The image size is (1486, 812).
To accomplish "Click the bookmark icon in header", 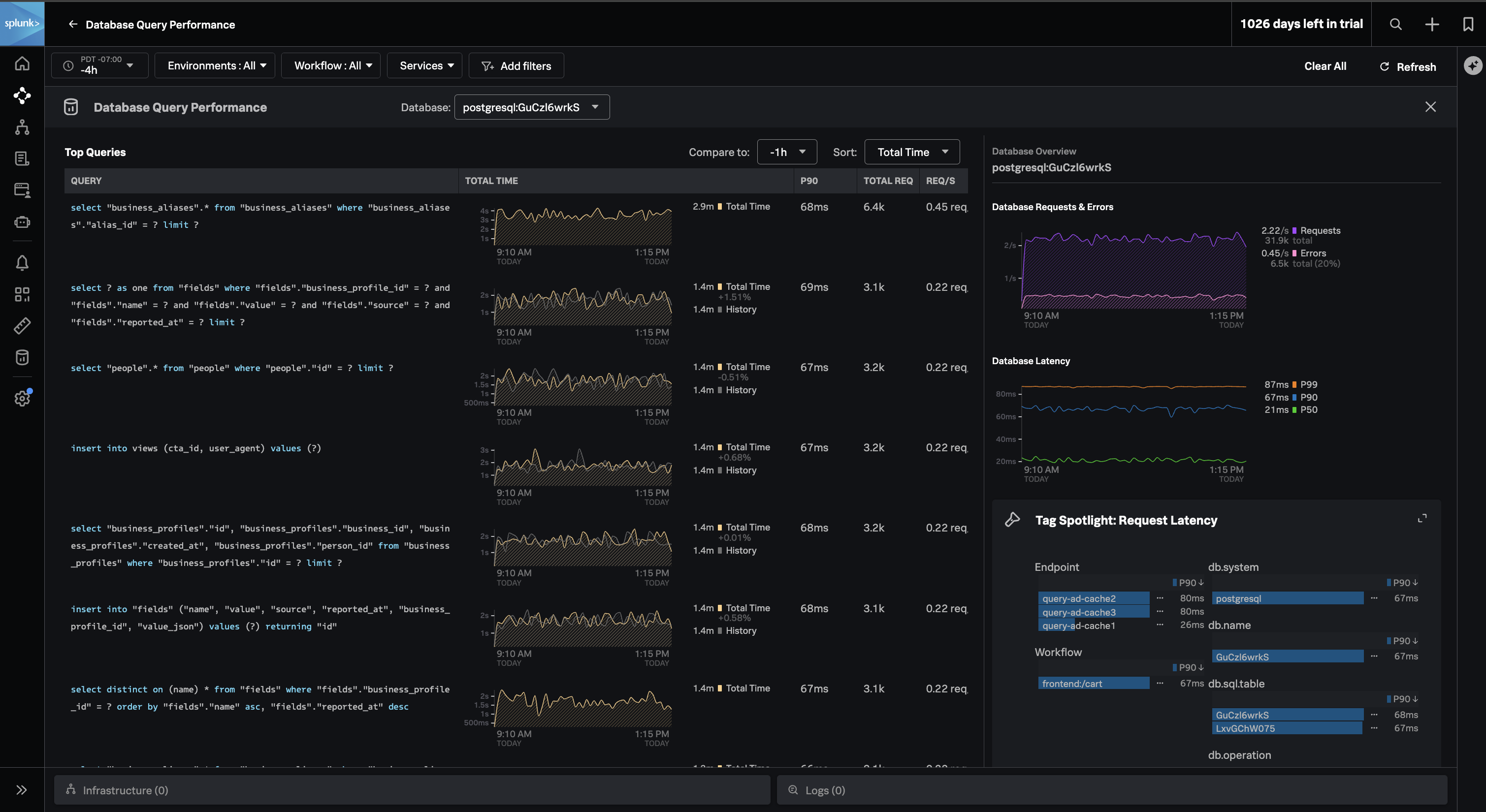I will [x=1468, y=24].
